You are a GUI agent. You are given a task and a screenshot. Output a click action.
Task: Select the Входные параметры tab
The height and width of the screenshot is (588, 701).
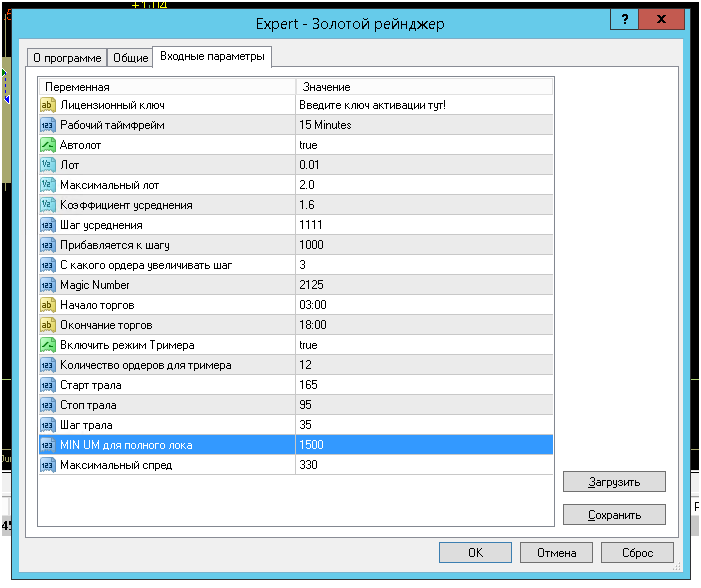(212, 56)
